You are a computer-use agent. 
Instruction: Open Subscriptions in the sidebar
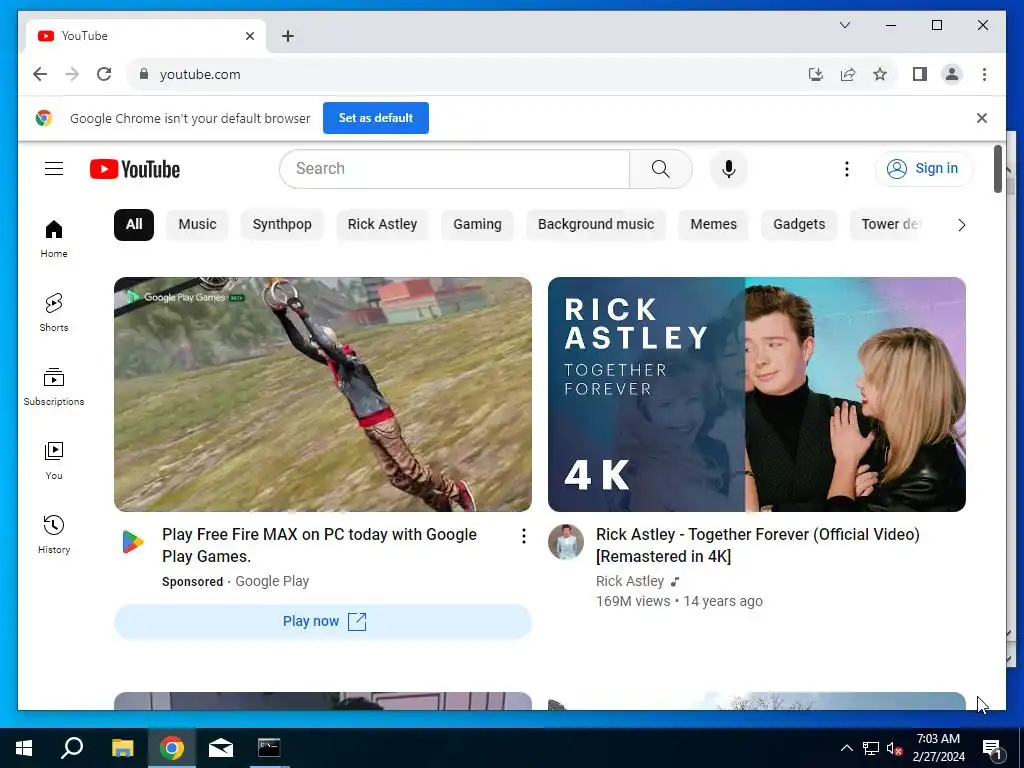(54, 387)
